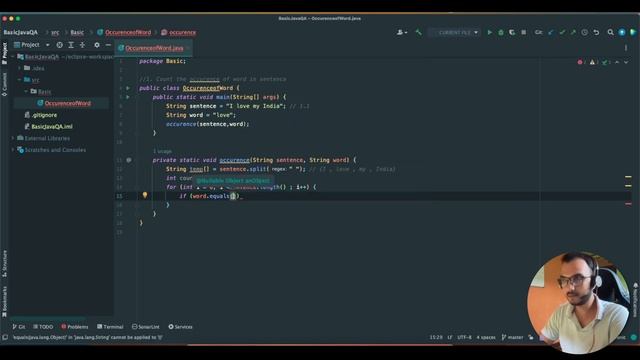
Task: Select OccurenceofWord file in project tree
Action: click(x=64, y=103)
